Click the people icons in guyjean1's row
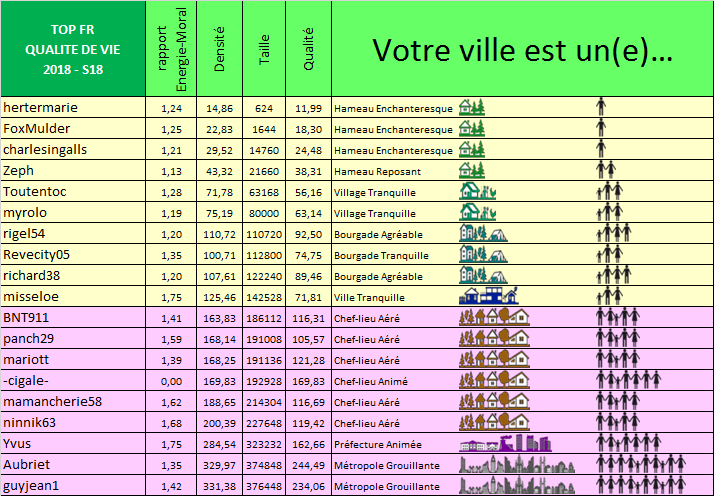714x496 pixels. (640, 485)
